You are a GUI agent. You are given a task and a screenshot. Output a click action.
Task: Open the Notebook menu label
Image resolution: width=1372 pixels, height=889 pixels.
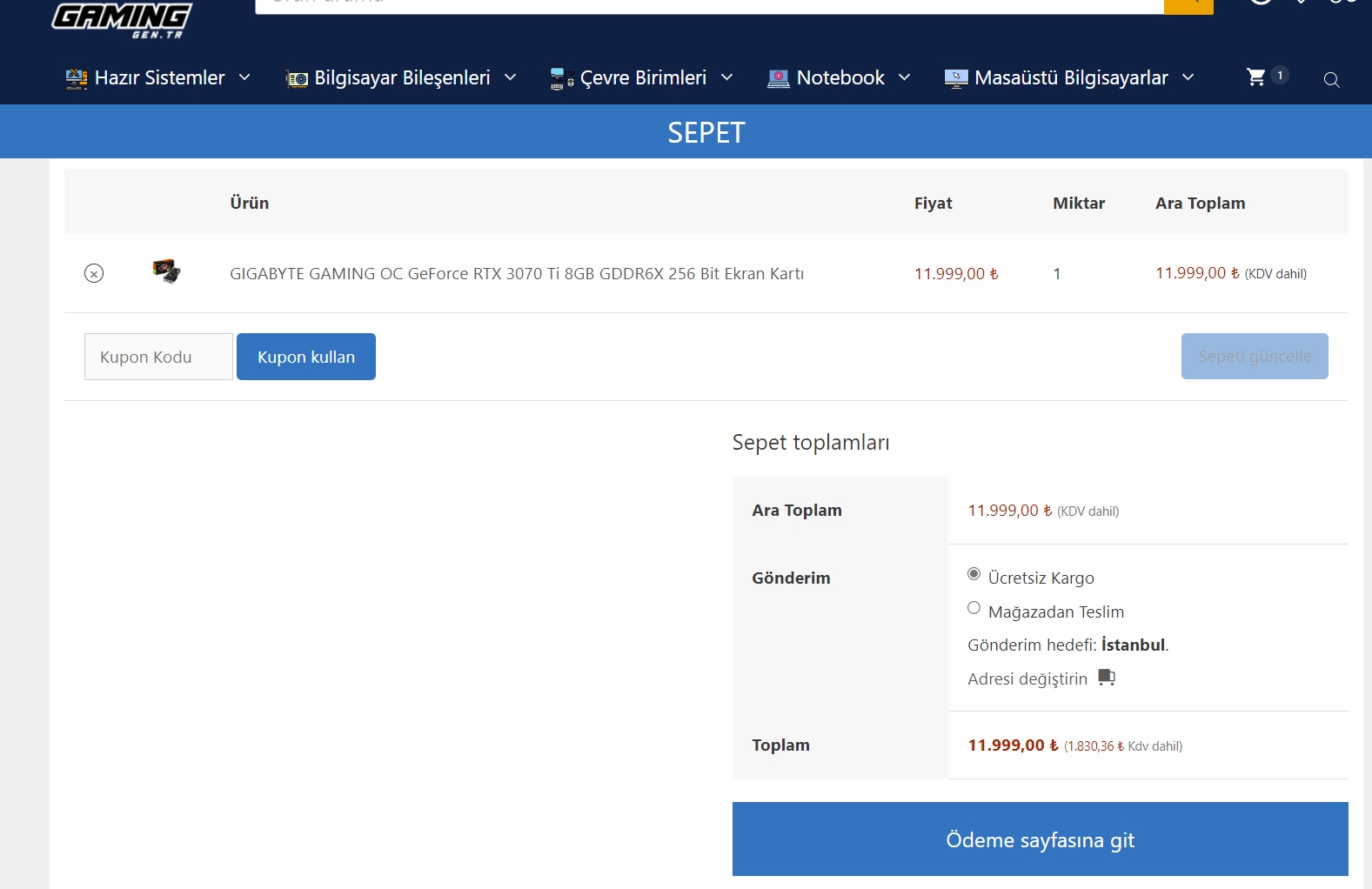click(840, 78)
